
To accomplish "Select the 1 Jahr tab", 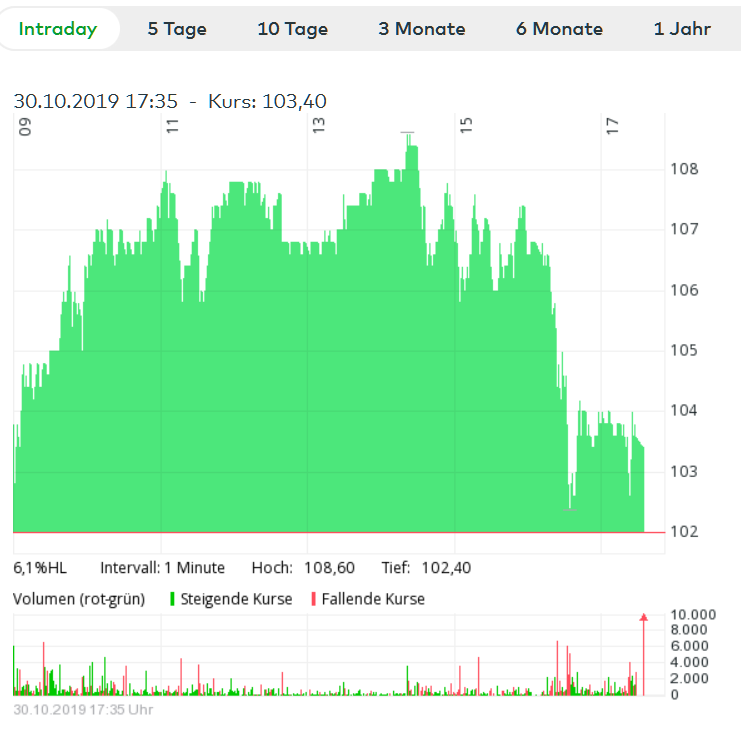I will (682, 29).
